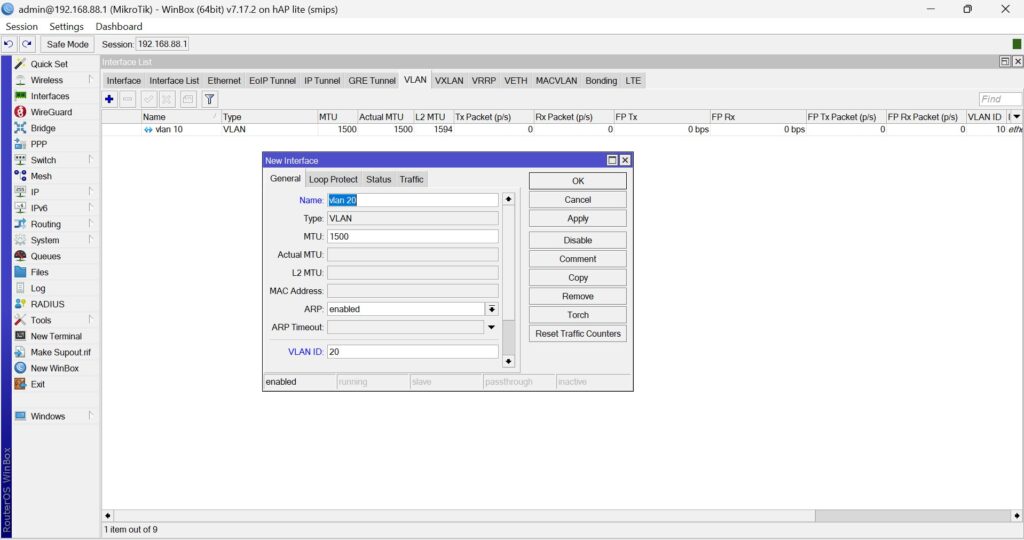
Task: Open the System menu
Action: coord(44,240)
